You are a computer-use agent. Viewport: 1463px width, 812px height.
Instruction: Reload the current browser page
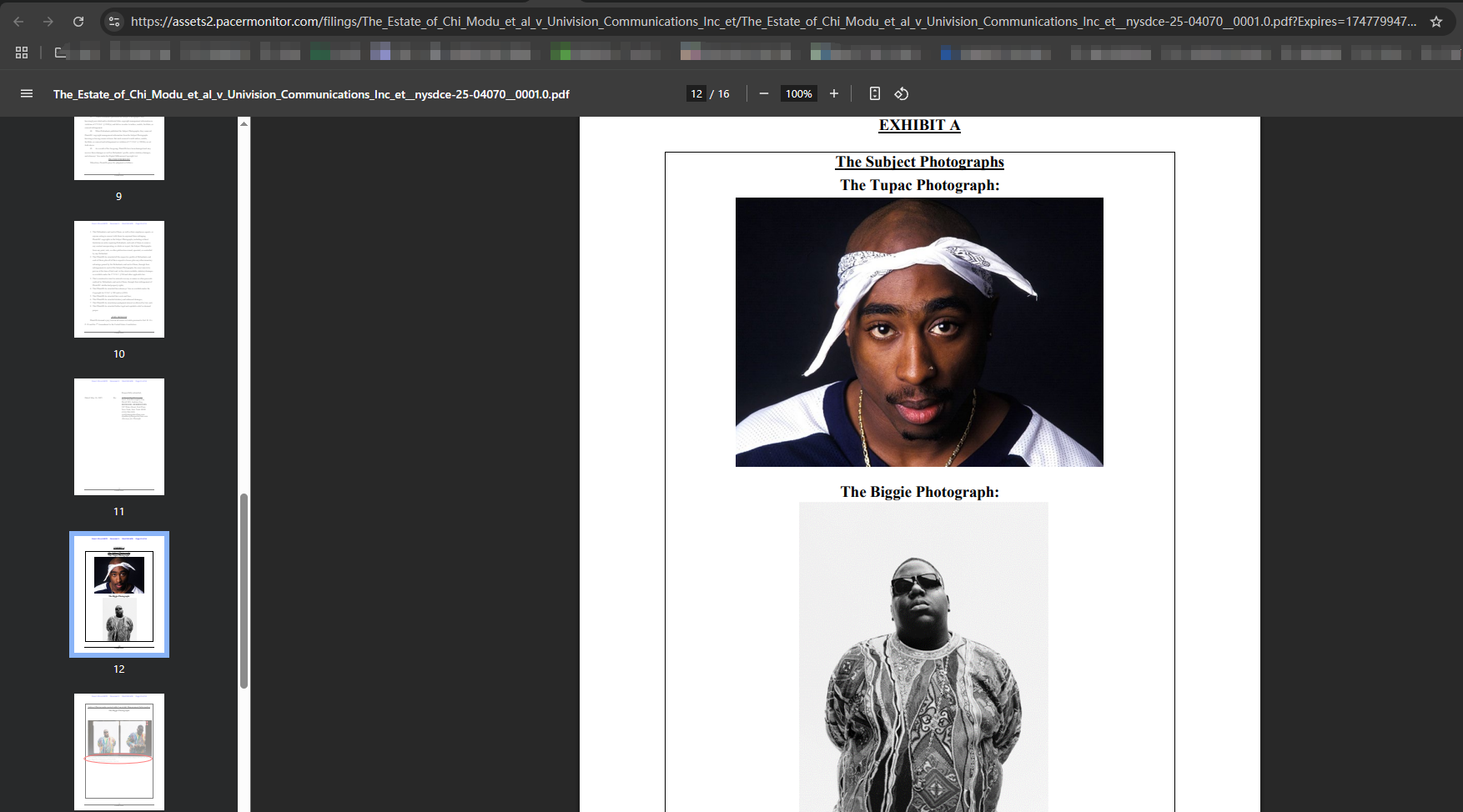(78, 22)
